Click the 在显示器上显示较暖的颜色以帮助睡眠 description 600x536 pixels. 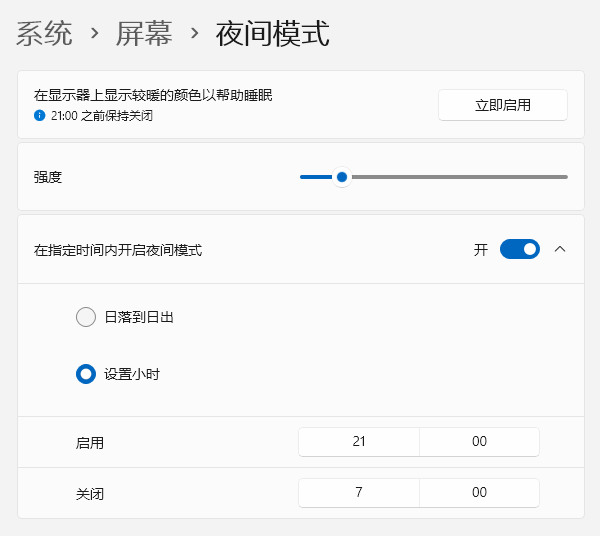[x=153, y=95]
